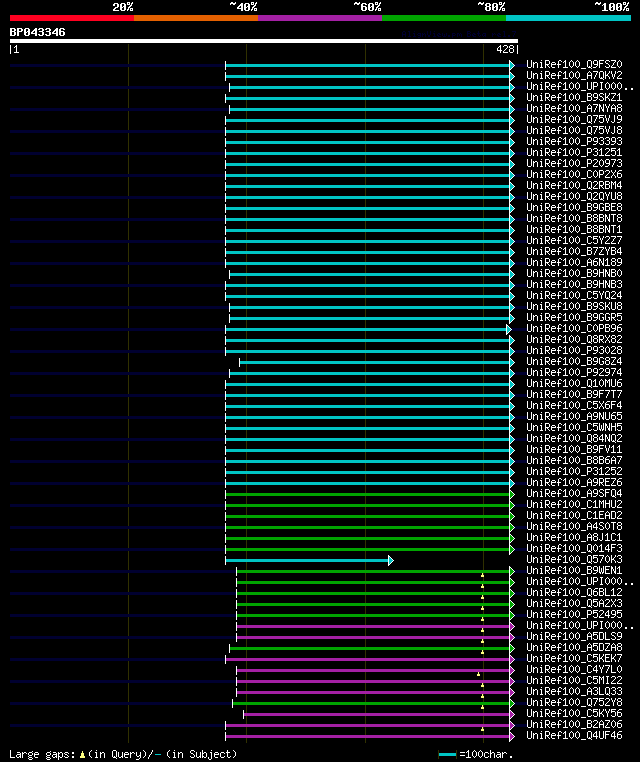Select the UniRef100_B8BNT1 label

[574, 229]
